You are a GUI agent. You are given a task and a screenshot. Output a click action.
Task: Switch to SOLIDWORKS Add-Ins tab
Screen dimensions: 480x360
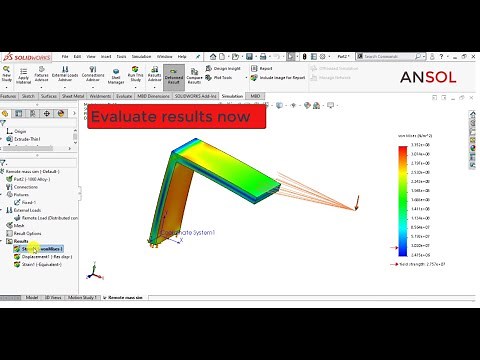point(196,96)
